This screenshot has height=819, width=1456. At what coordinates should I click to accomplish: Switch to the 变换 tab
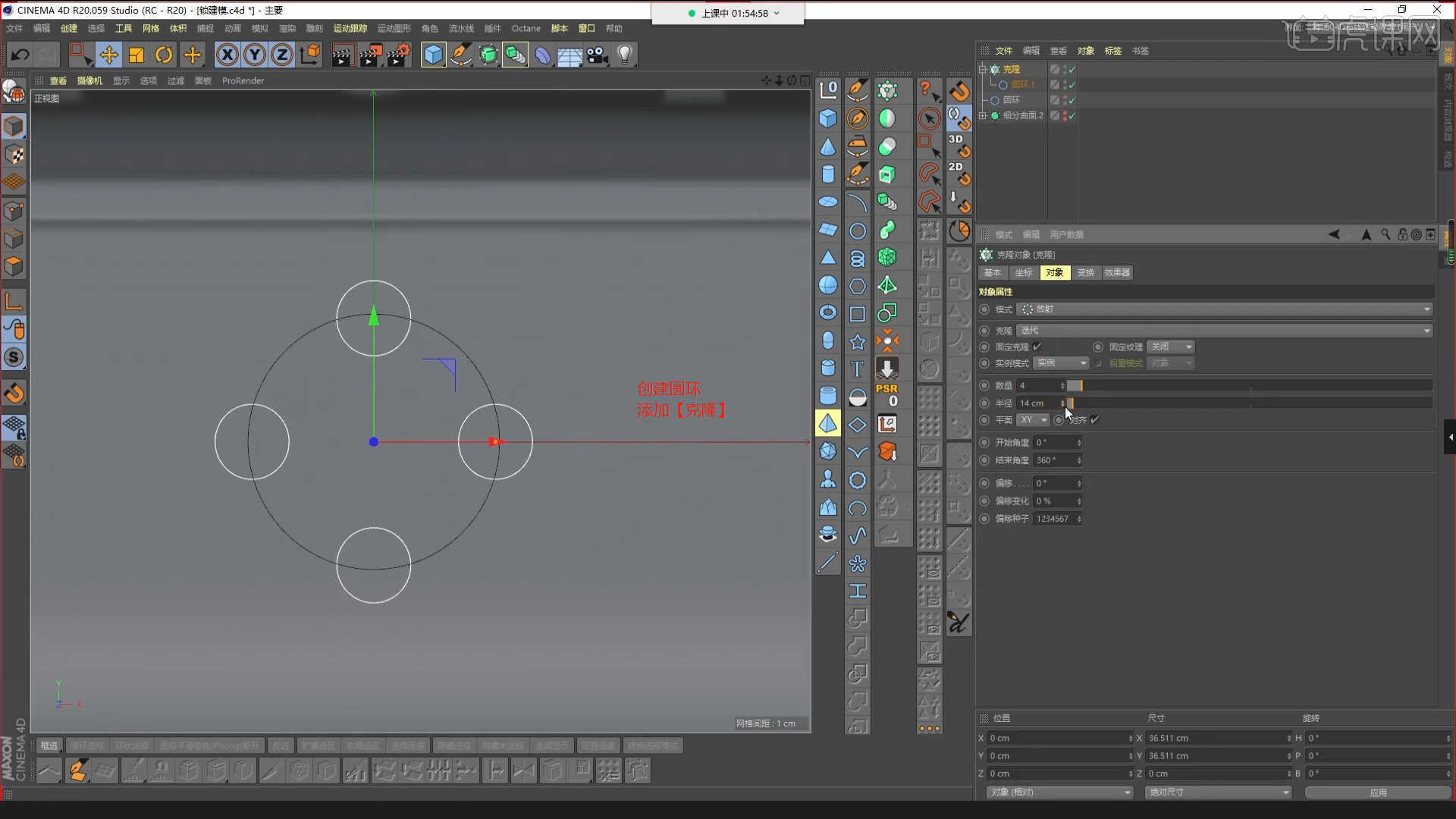[1085, 272]
